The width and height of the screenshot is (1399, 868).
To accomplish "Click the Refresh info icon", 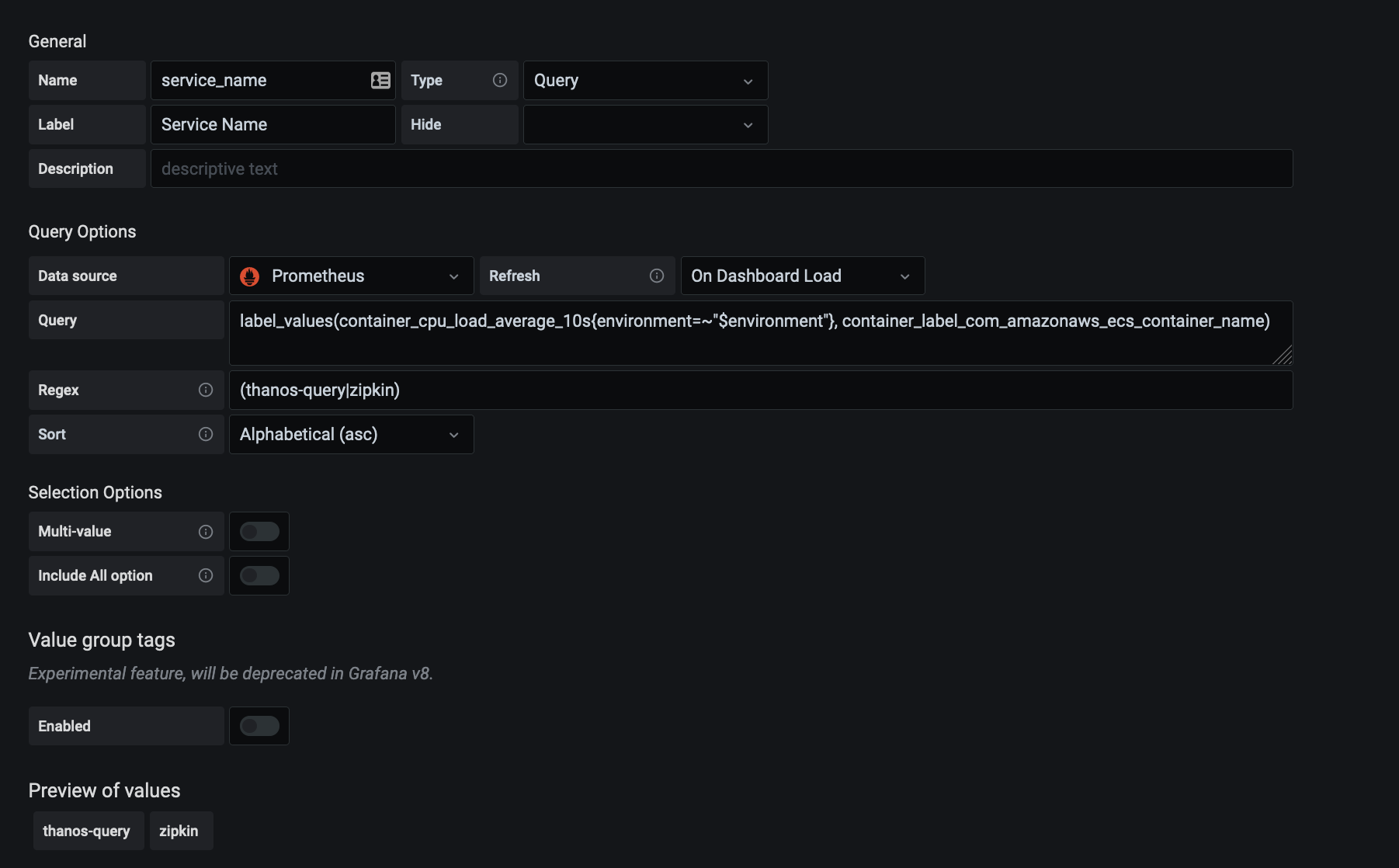I will [x=657, y=276].
